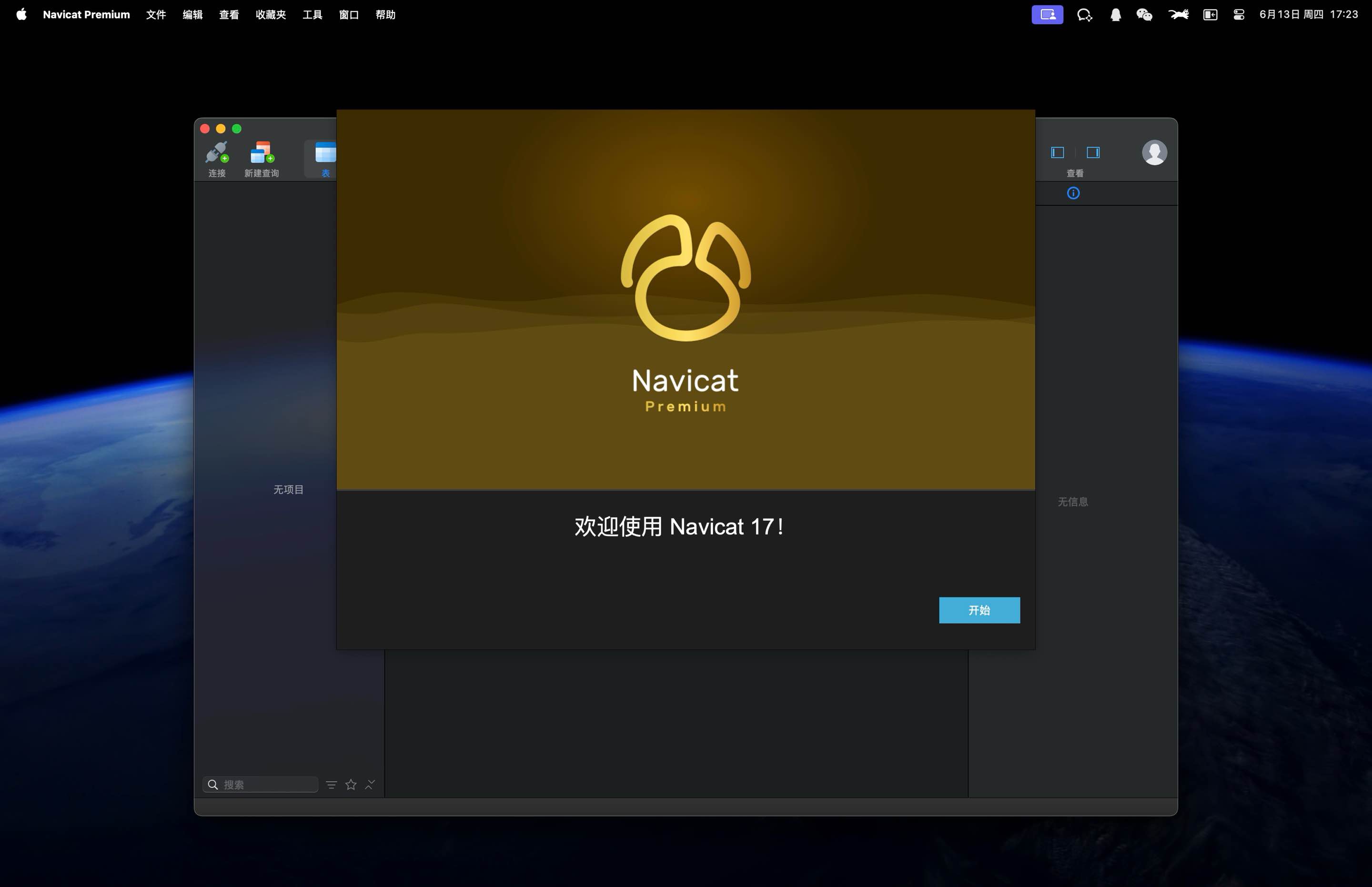Viewport: 1372px width, 887px height.
Task: Click the star favorites icon beside search
Action: (351, 785)
